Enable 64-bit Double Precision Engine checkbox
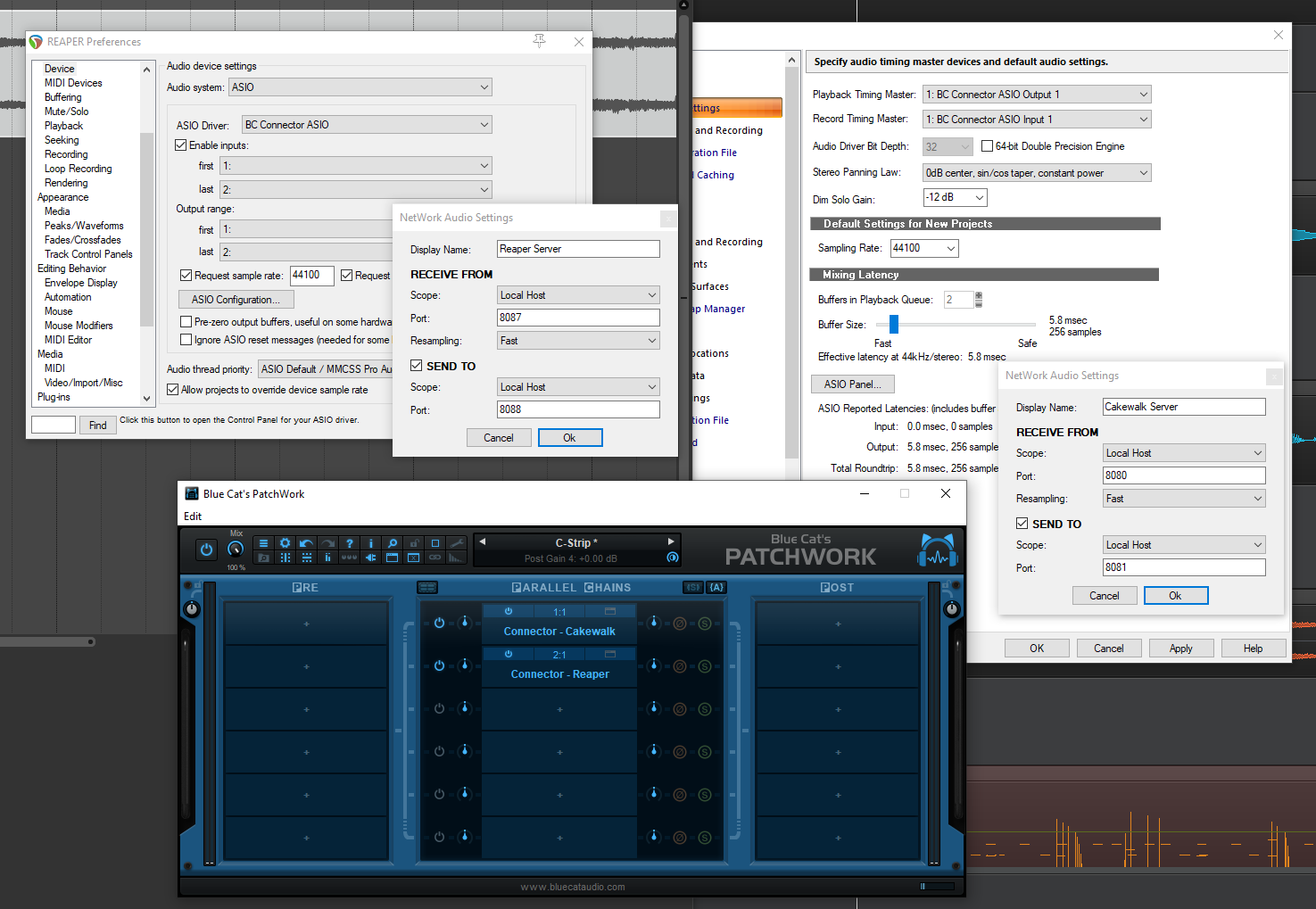This screenshot has width=1316, height=909. 987,146
